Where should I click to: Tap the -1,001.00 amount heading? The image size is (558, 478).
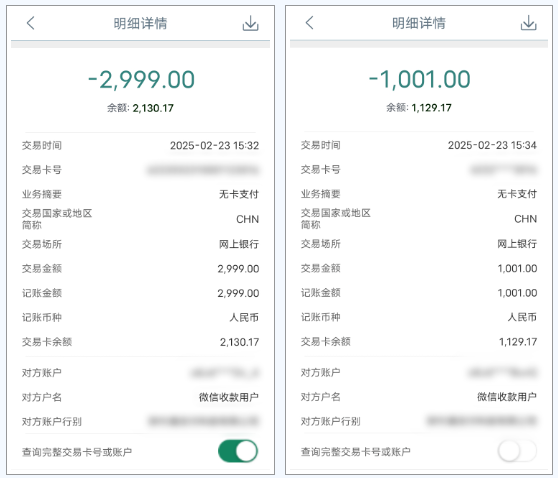420,79
